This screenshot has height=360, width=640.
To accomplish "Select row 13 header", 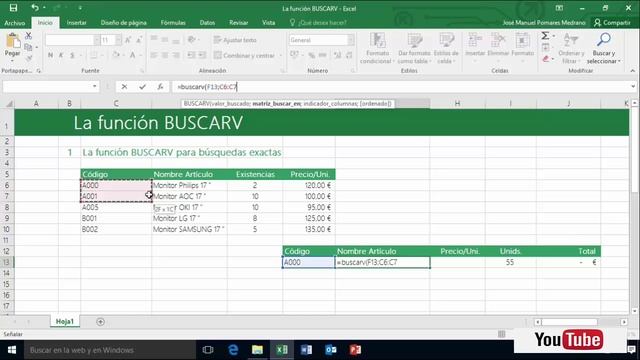I will coord(7,262).
